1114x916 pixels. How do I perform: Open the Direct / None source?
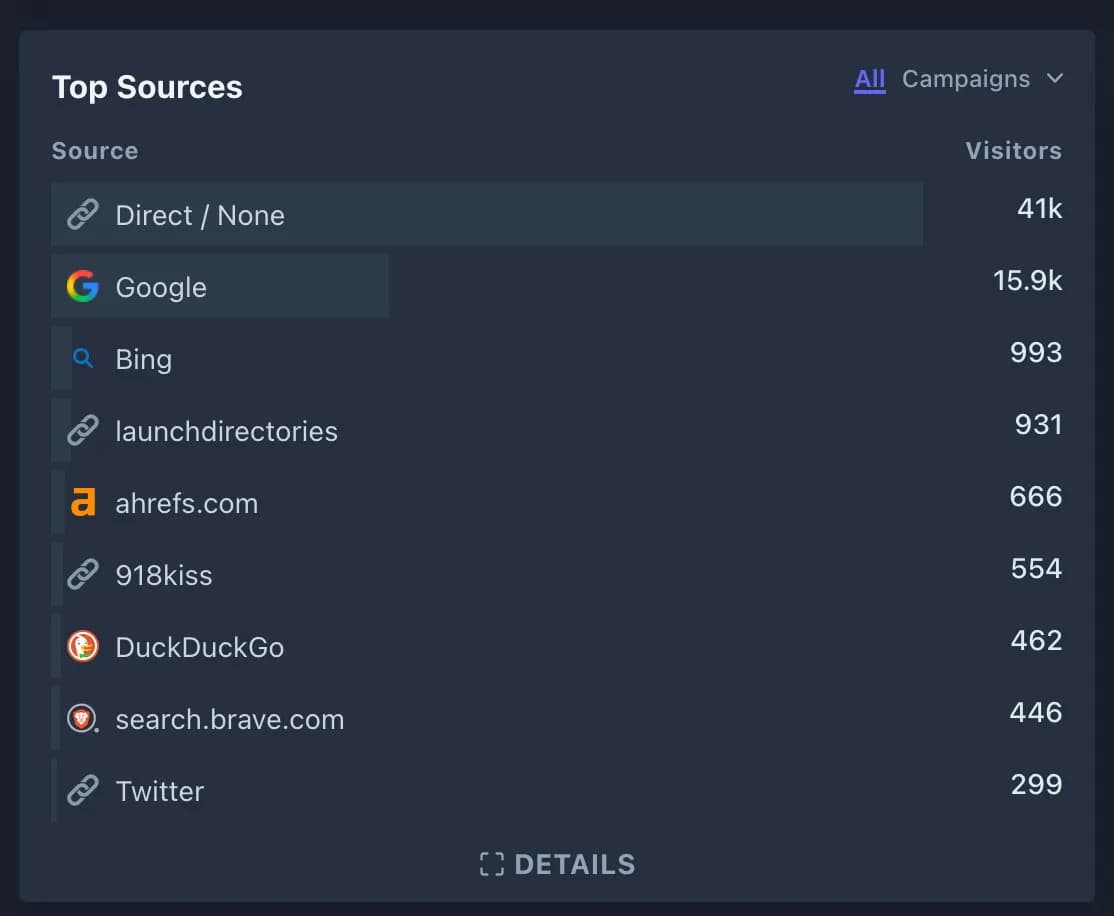[x=200, y=215]
